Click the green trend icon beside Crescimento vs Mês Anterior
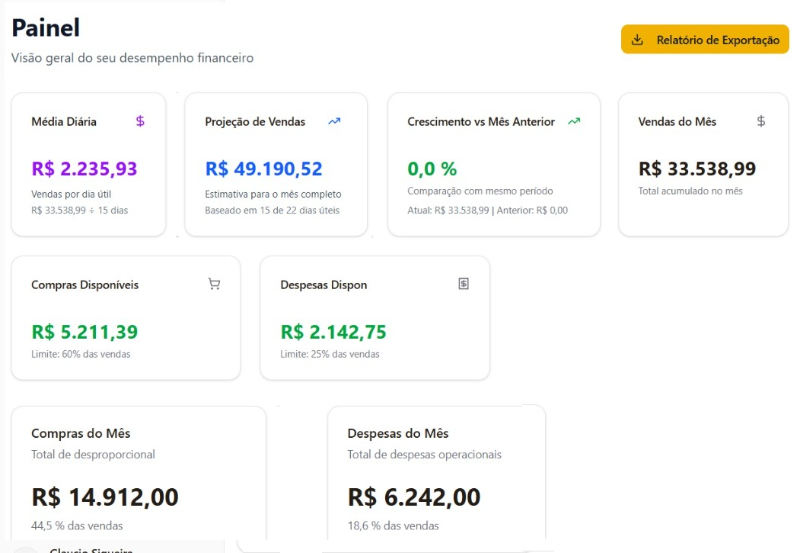Viewport: 800px width, 553px height. 574,121
